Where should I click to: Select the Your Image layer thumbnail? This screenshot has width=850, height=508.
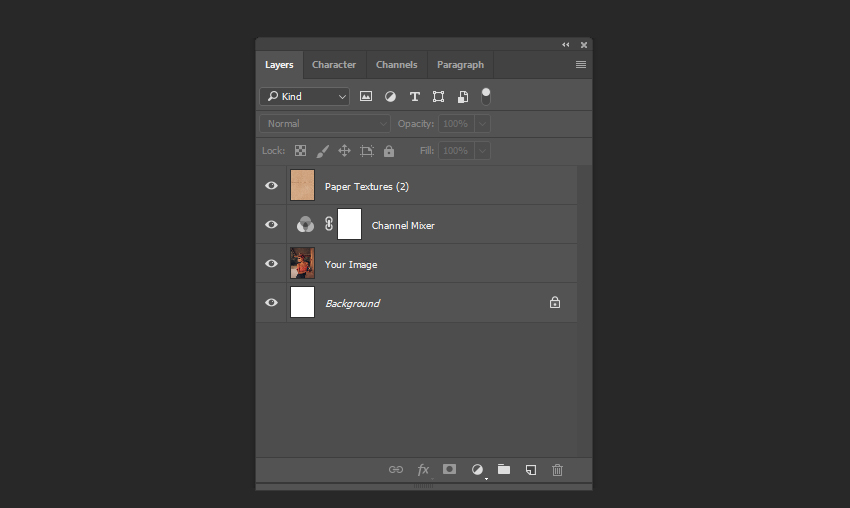click(x=302, y=263)
